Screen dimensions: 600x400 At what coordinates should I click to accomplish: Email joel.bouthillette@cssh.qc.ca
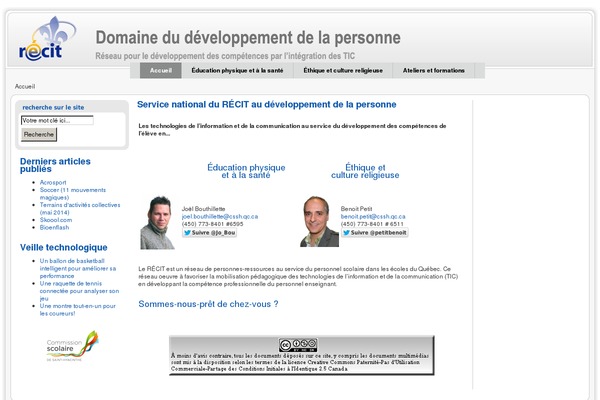click(x=219, y=216)
